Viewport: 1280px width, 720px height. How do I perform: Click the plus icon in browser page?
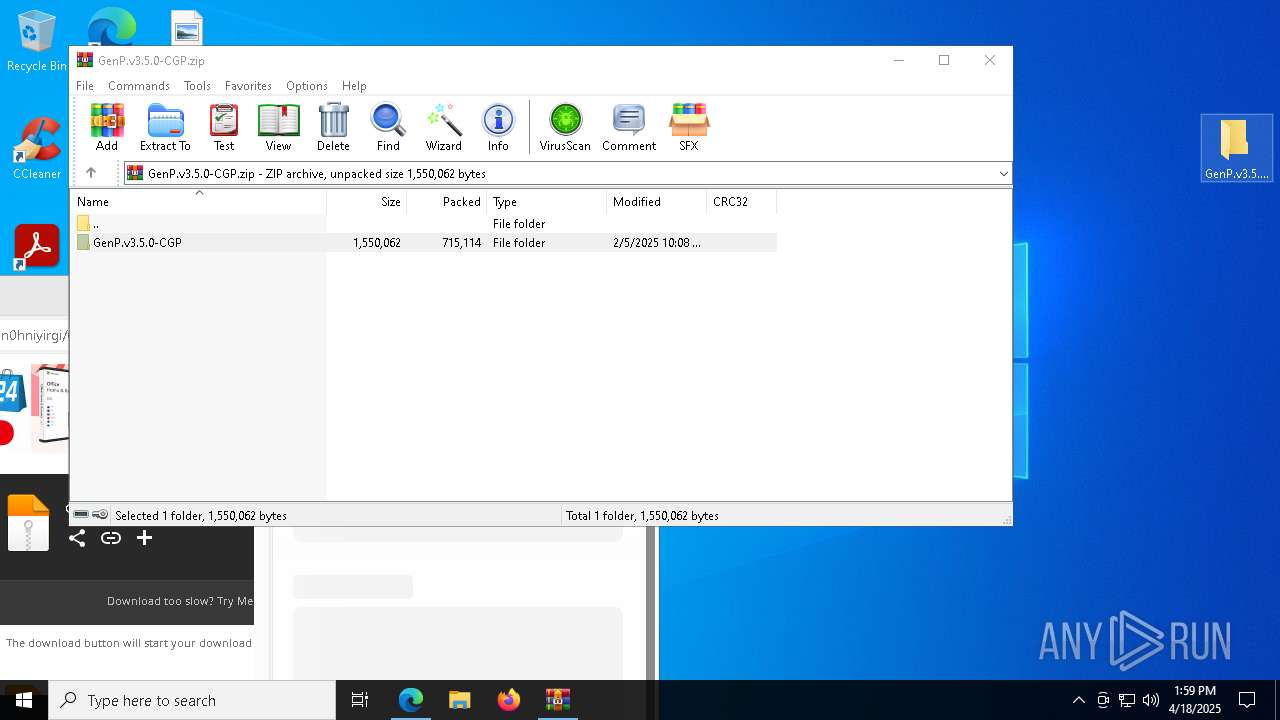click(x=144, y=538)
